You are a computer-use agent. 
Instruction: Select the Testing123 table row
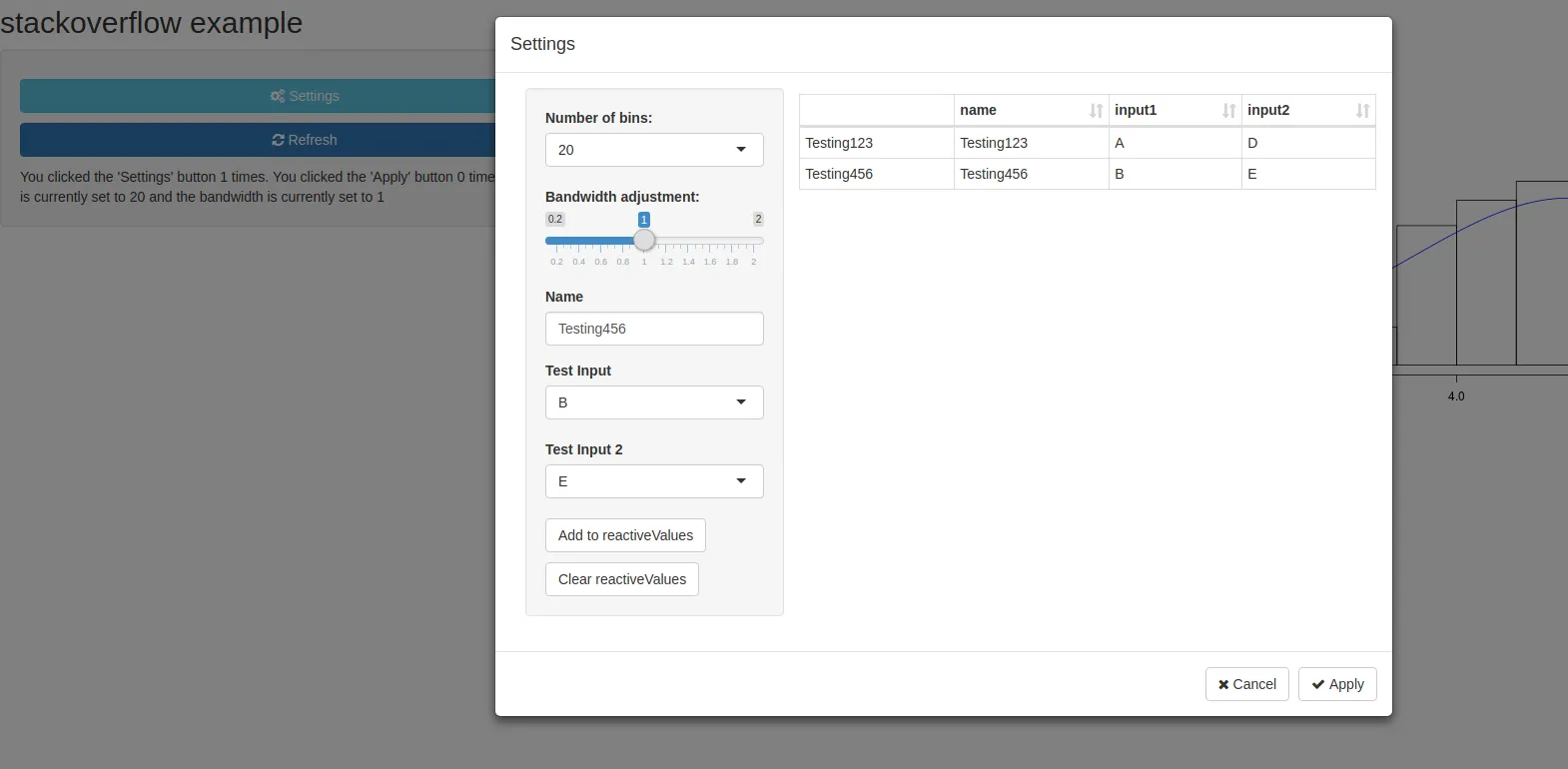tap(1087, 143)
